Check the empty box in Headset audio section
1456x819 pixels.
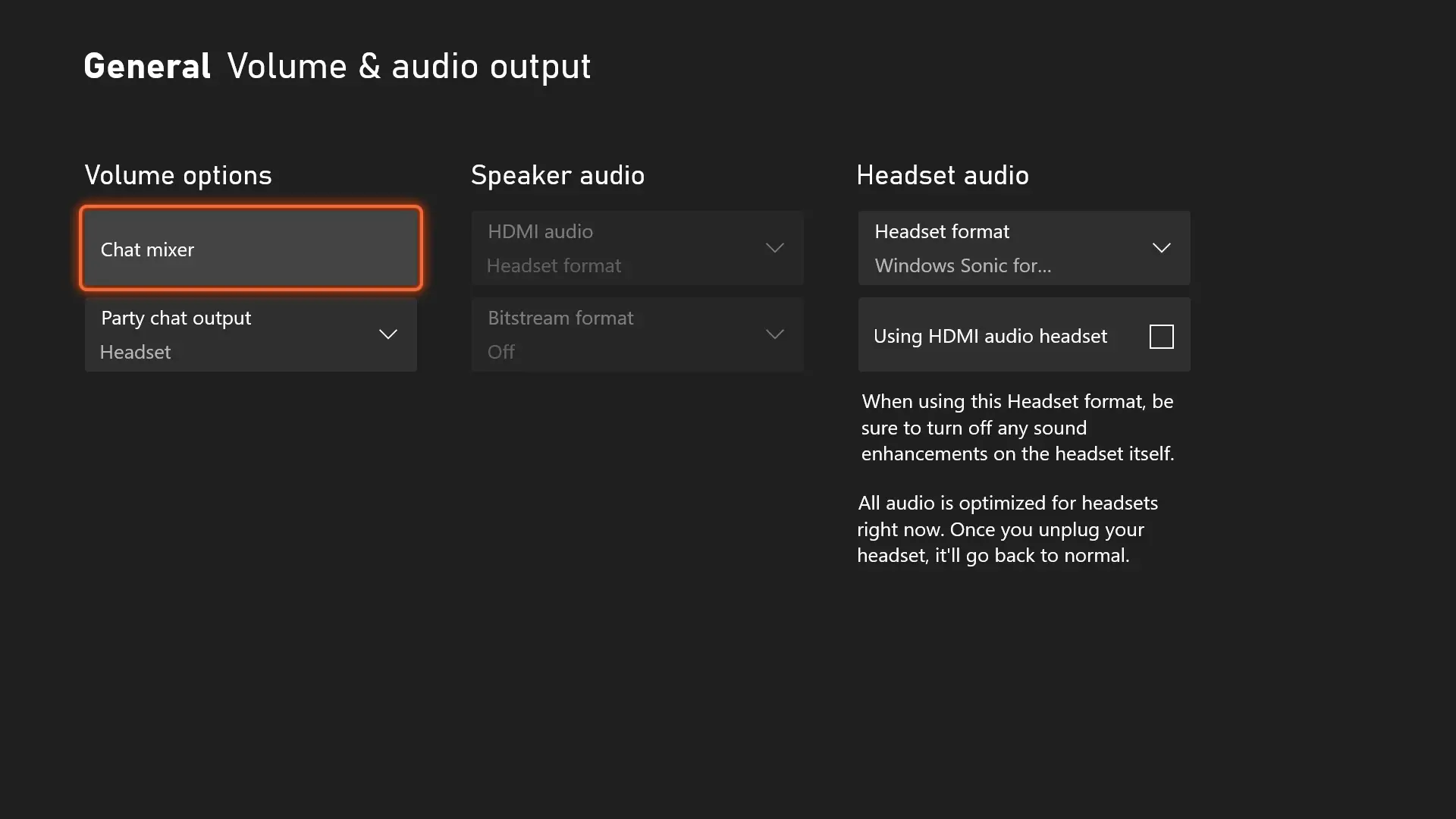coord(1161,336)
